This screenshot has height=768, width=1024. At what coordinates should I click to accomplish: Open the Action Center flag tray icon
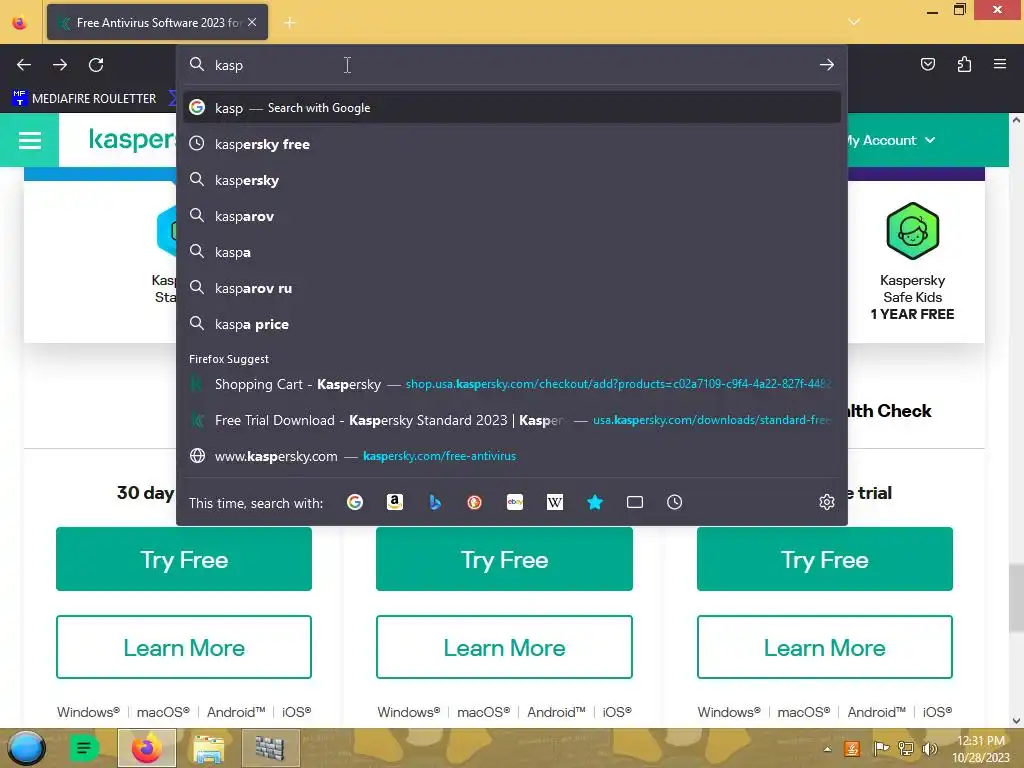(881, 749)
